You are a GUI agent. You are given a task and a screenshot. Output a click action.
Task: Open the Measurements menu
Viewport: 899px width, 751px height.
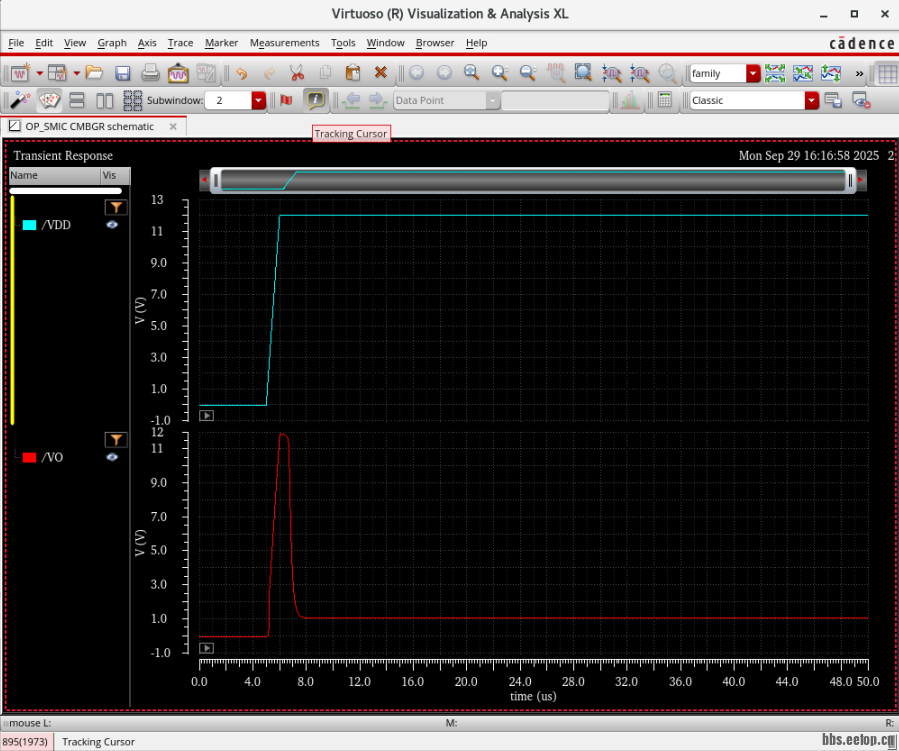[x=284, y=43]
